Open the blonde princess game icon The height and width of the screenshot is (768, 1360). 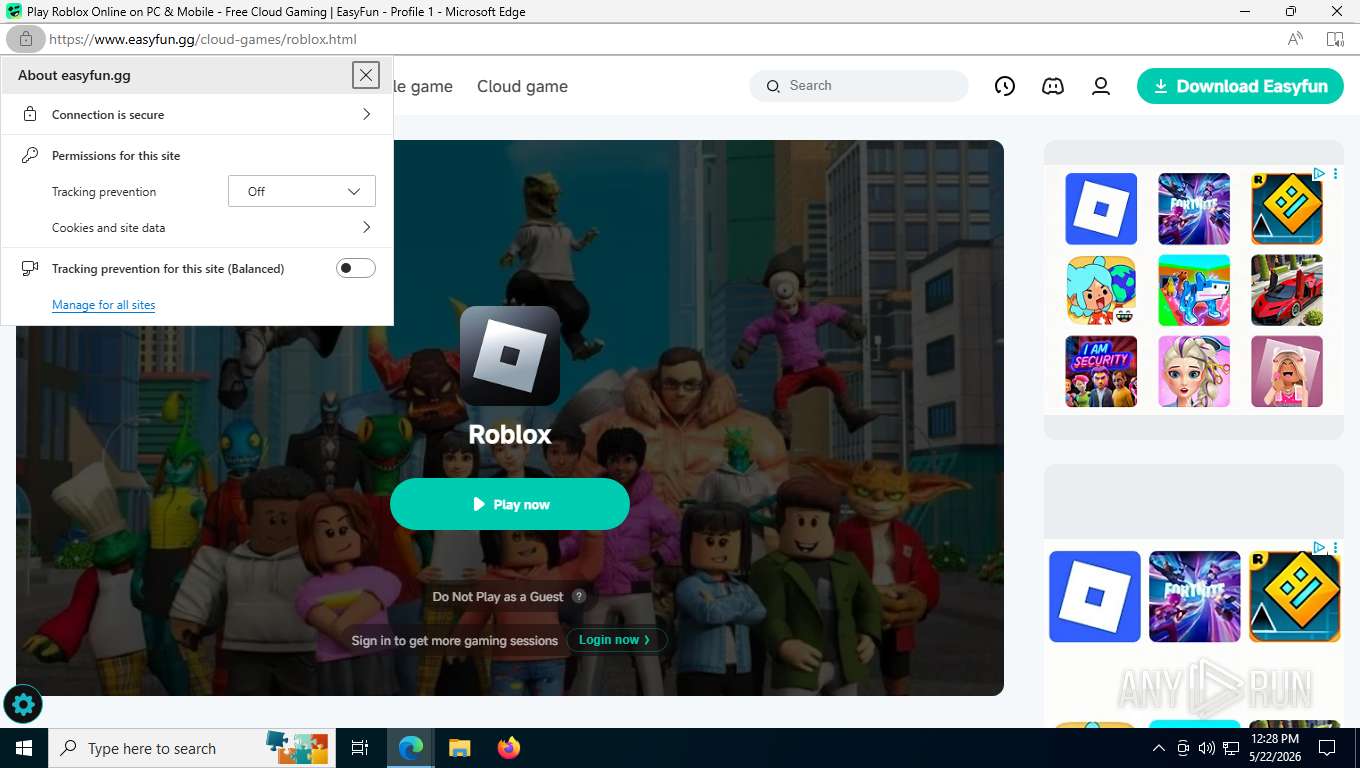(1194, 371)
